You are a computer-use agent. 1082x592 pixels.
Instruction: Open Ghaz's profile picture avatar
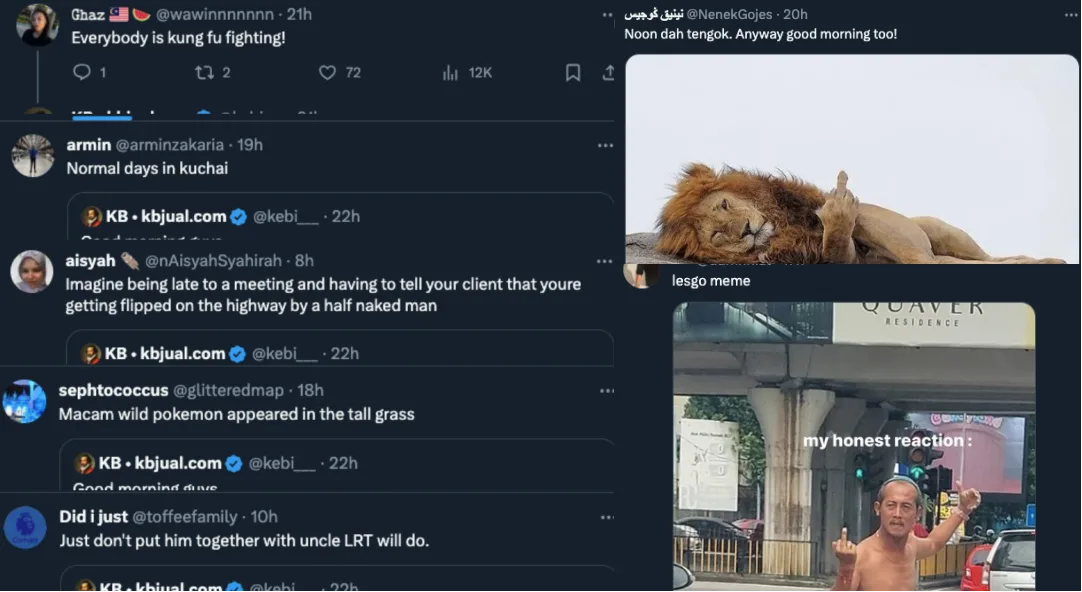38,25
